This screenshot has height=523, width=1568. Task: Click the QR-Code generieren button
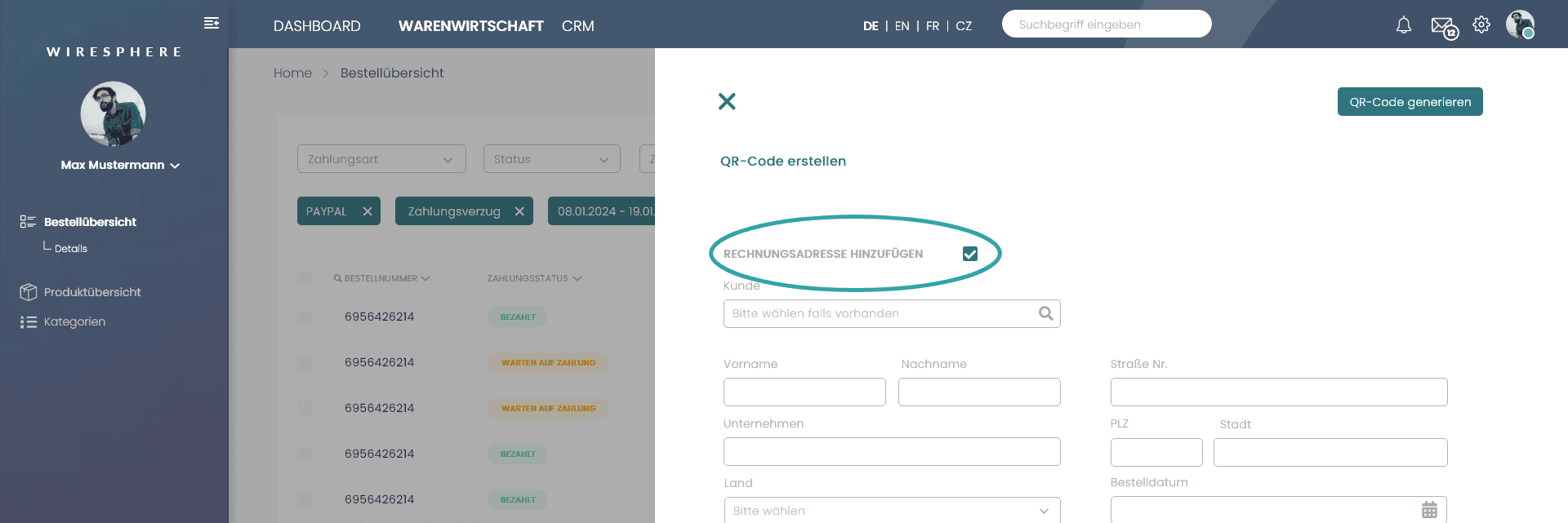1410,102
